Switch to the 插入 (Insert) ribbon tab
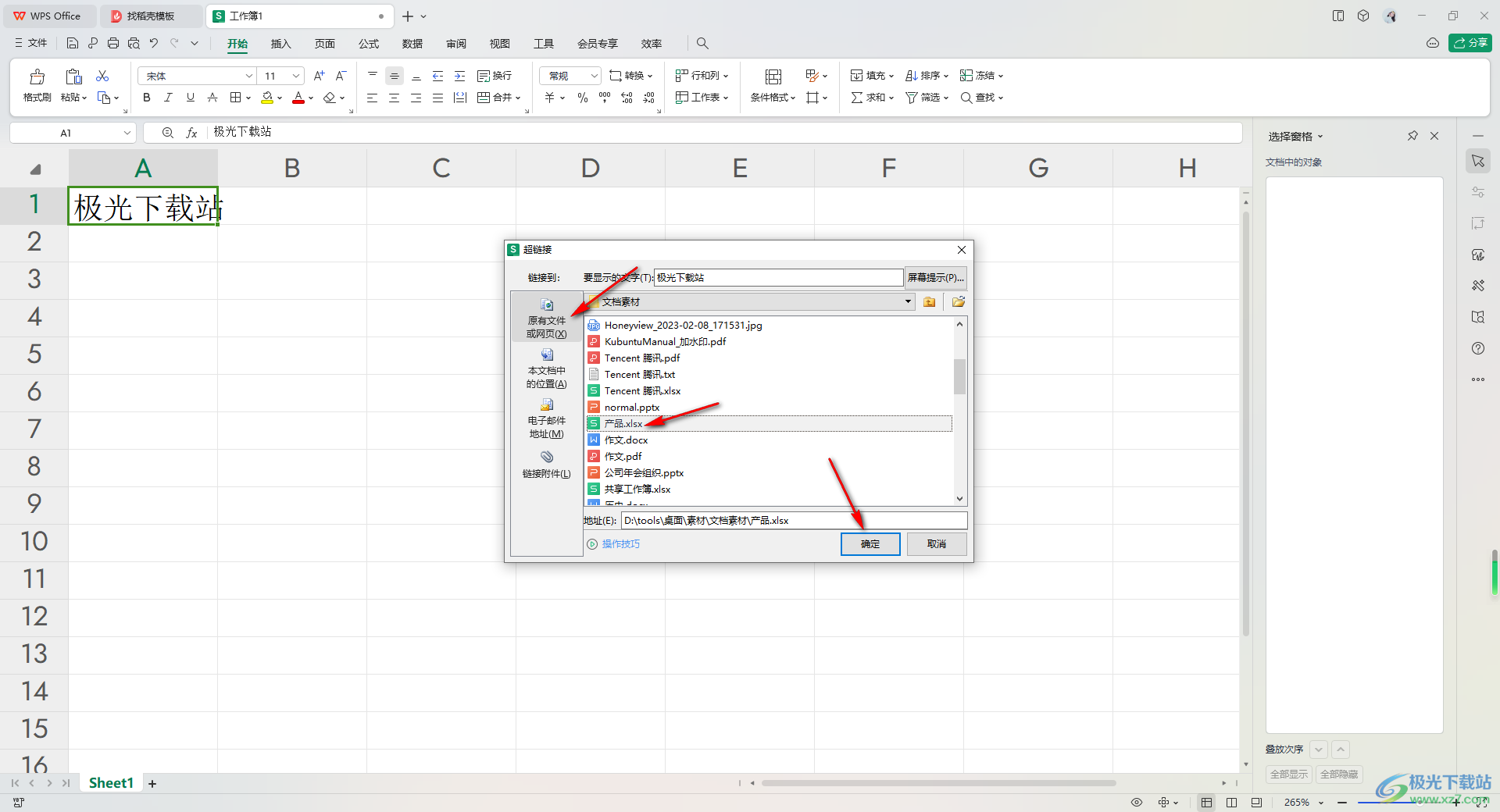 [280, 44]
